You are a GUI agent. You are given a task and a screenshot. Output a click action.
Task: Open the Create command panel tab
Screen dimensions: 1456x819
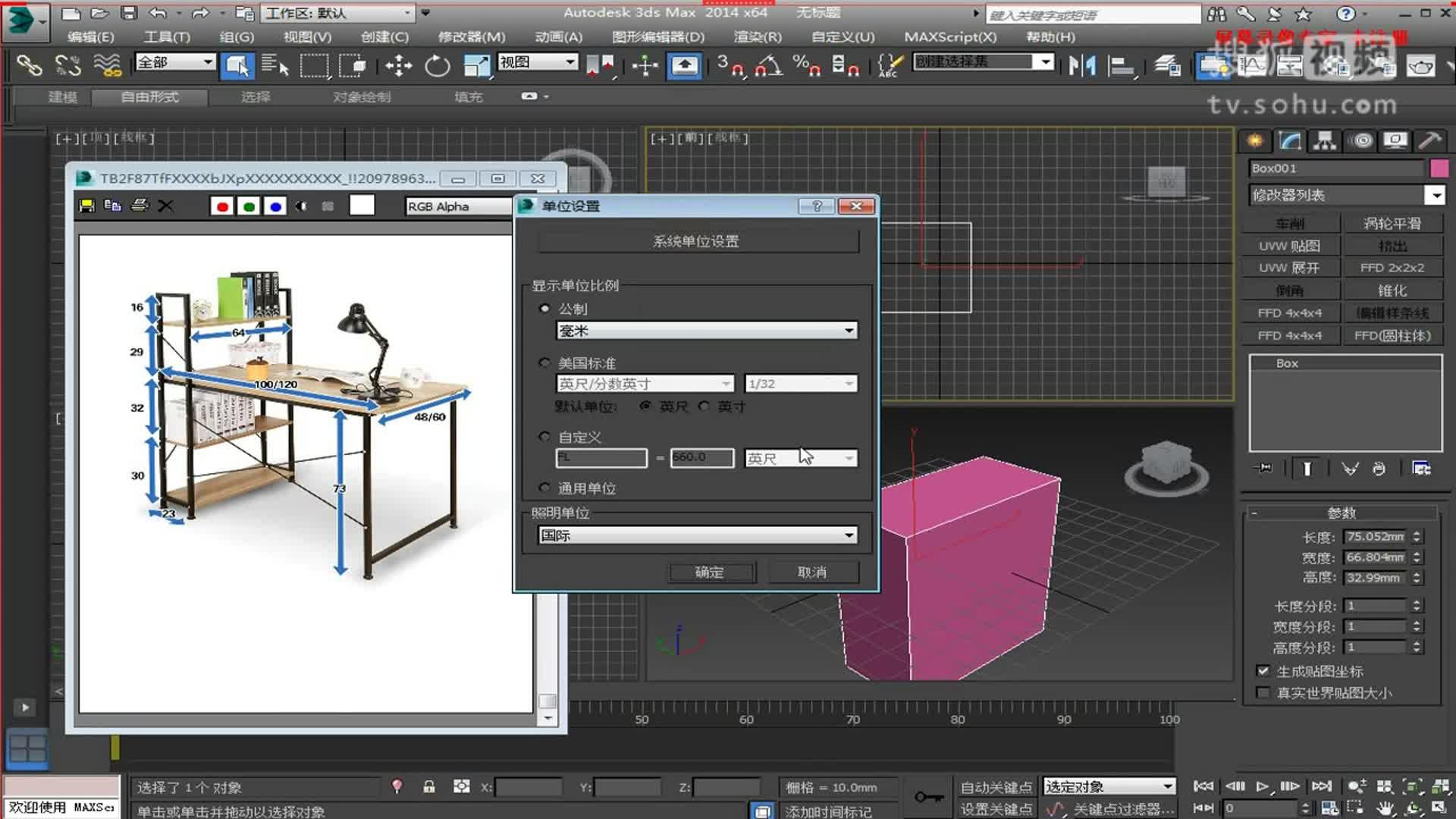pos(1256,140)
